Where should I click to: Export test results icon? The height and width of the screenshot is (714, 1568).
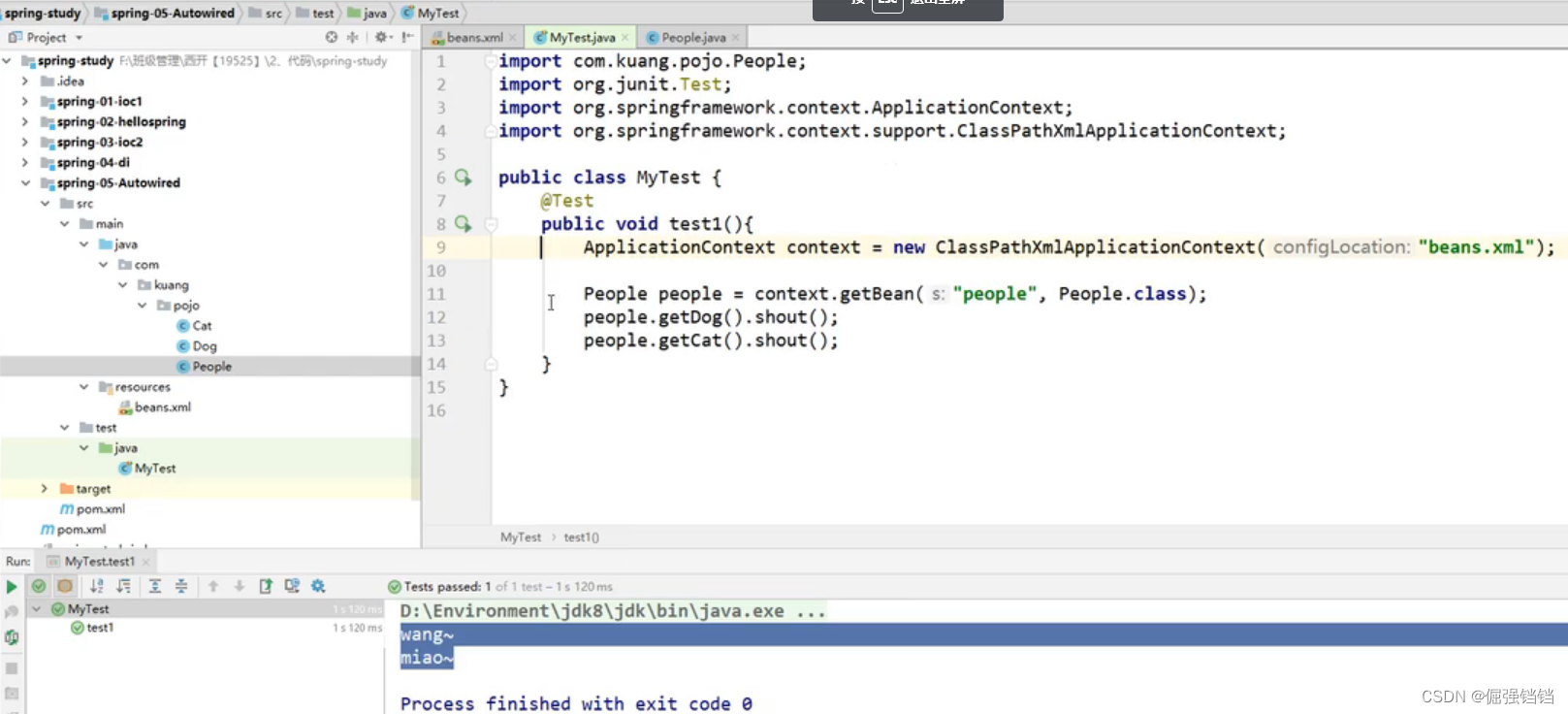pos(266,586)
